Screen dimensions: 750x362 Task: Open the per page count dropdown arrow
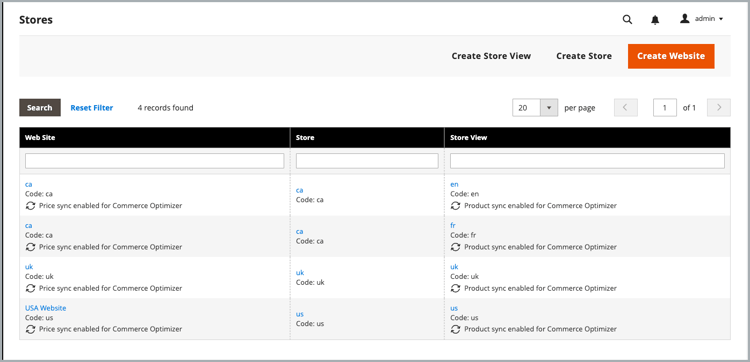point(549,108)
